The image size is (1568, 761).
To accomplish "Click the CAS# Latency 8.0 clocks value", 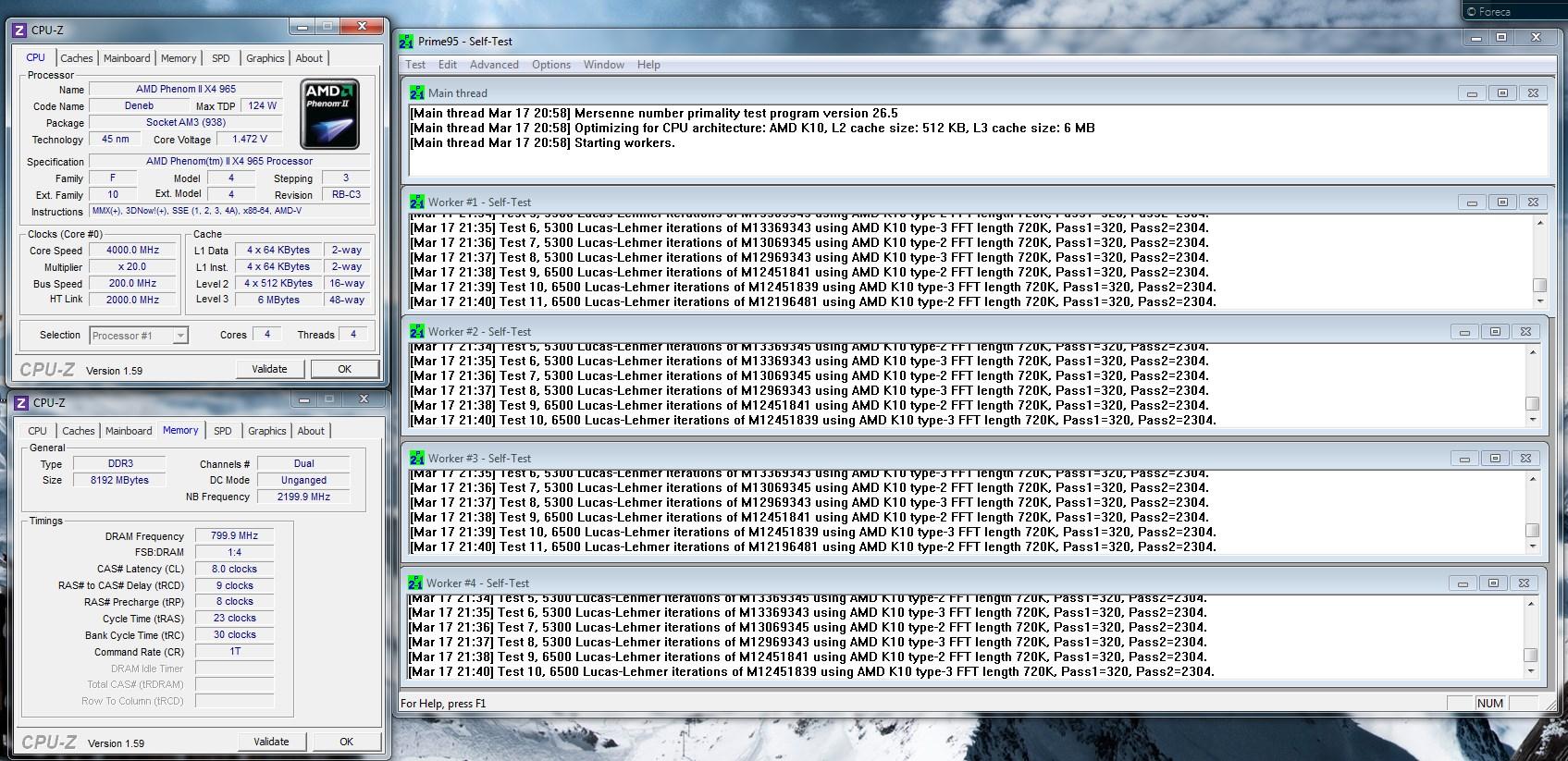I will [235, 569].
